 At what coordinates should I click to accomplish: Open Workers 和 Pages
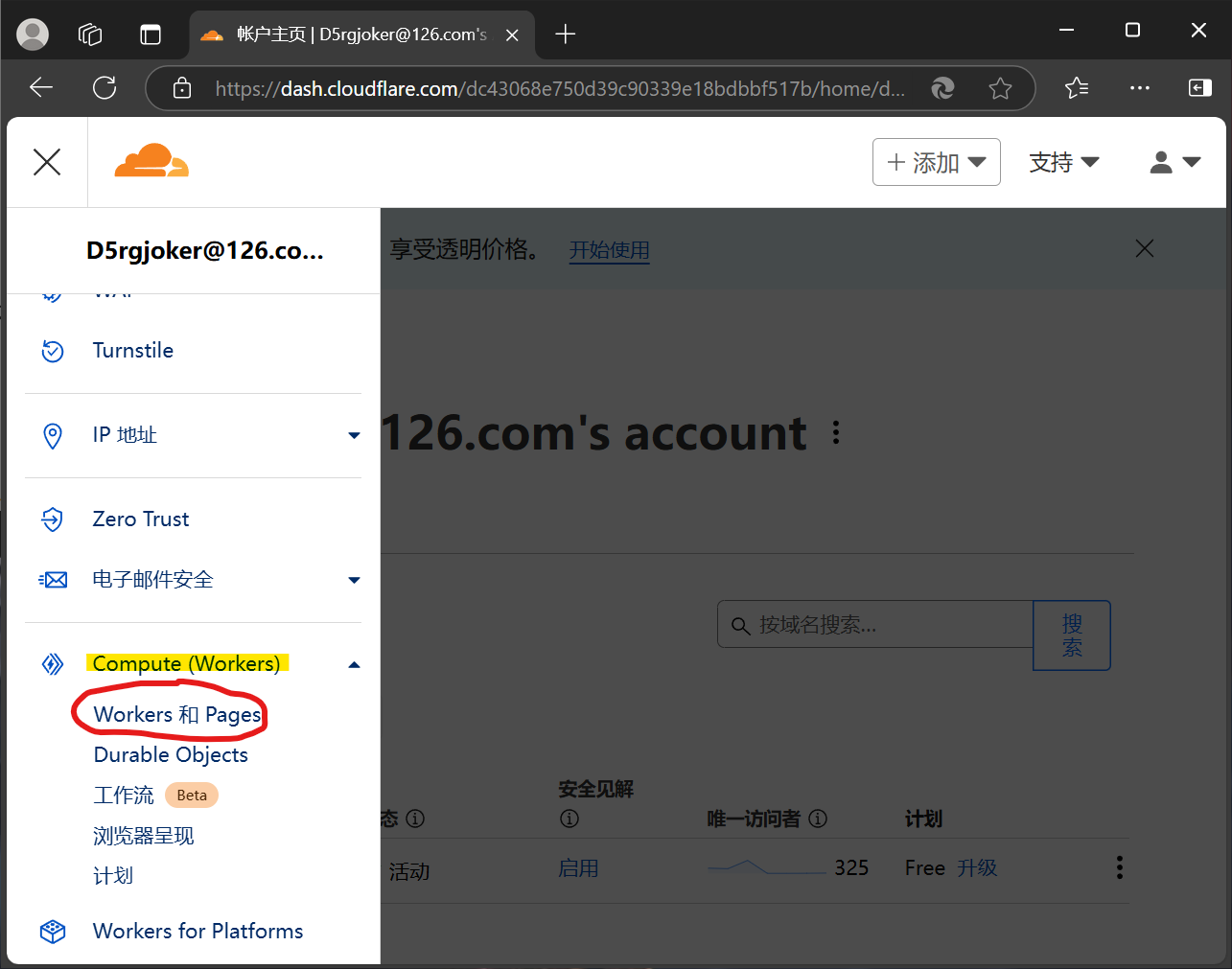[x=177, y=715]
